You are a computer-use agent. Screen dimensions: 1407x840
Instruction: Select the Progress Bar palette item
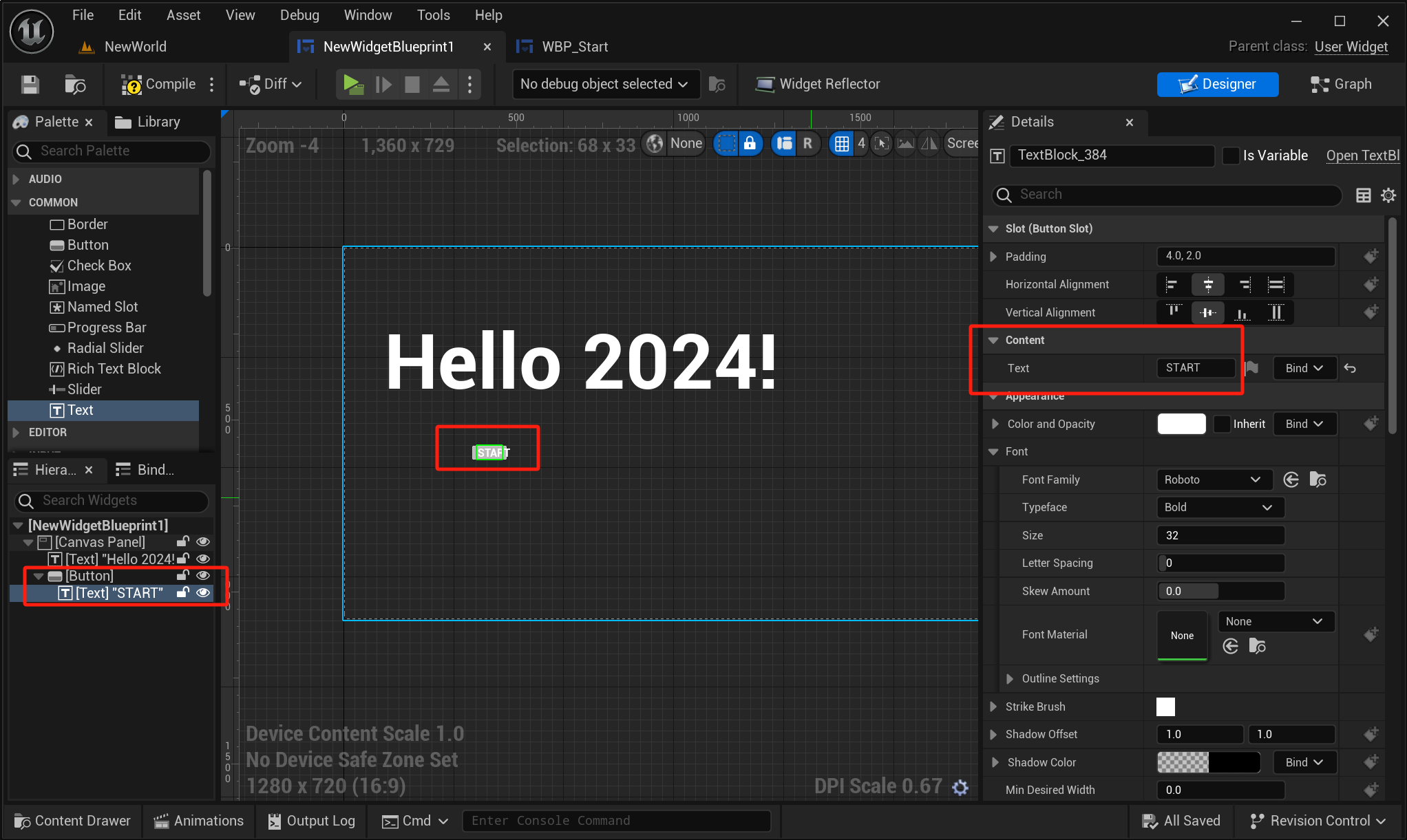click(x=98, y=327)
